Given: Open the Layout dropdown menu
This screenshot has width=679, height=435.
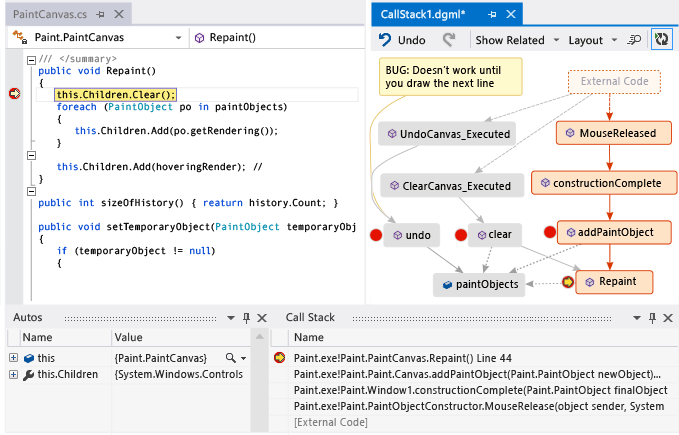Looking at the screenshot, I should pos(592,40).
